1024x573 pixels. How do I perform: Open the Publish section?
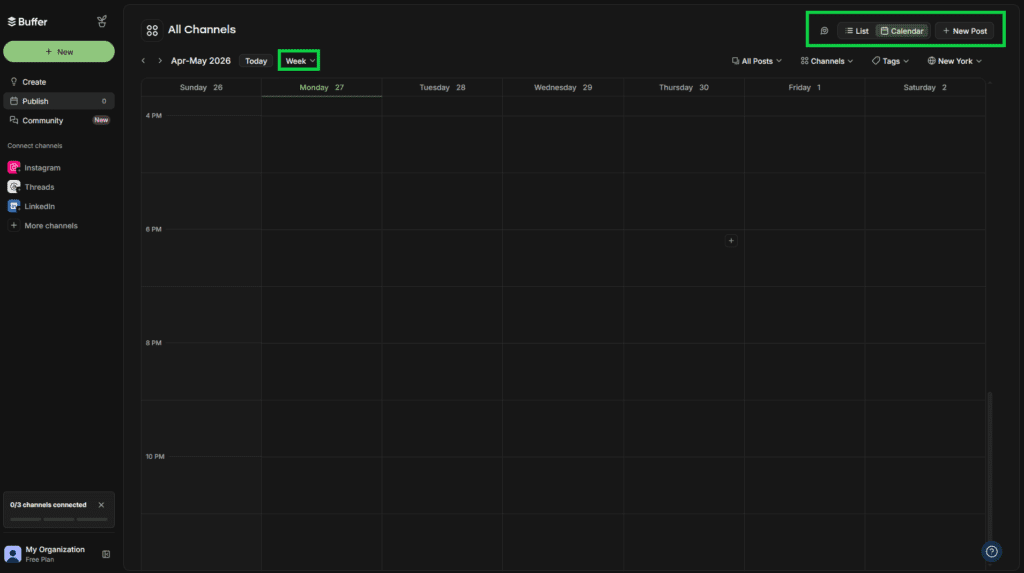[59, 101]
